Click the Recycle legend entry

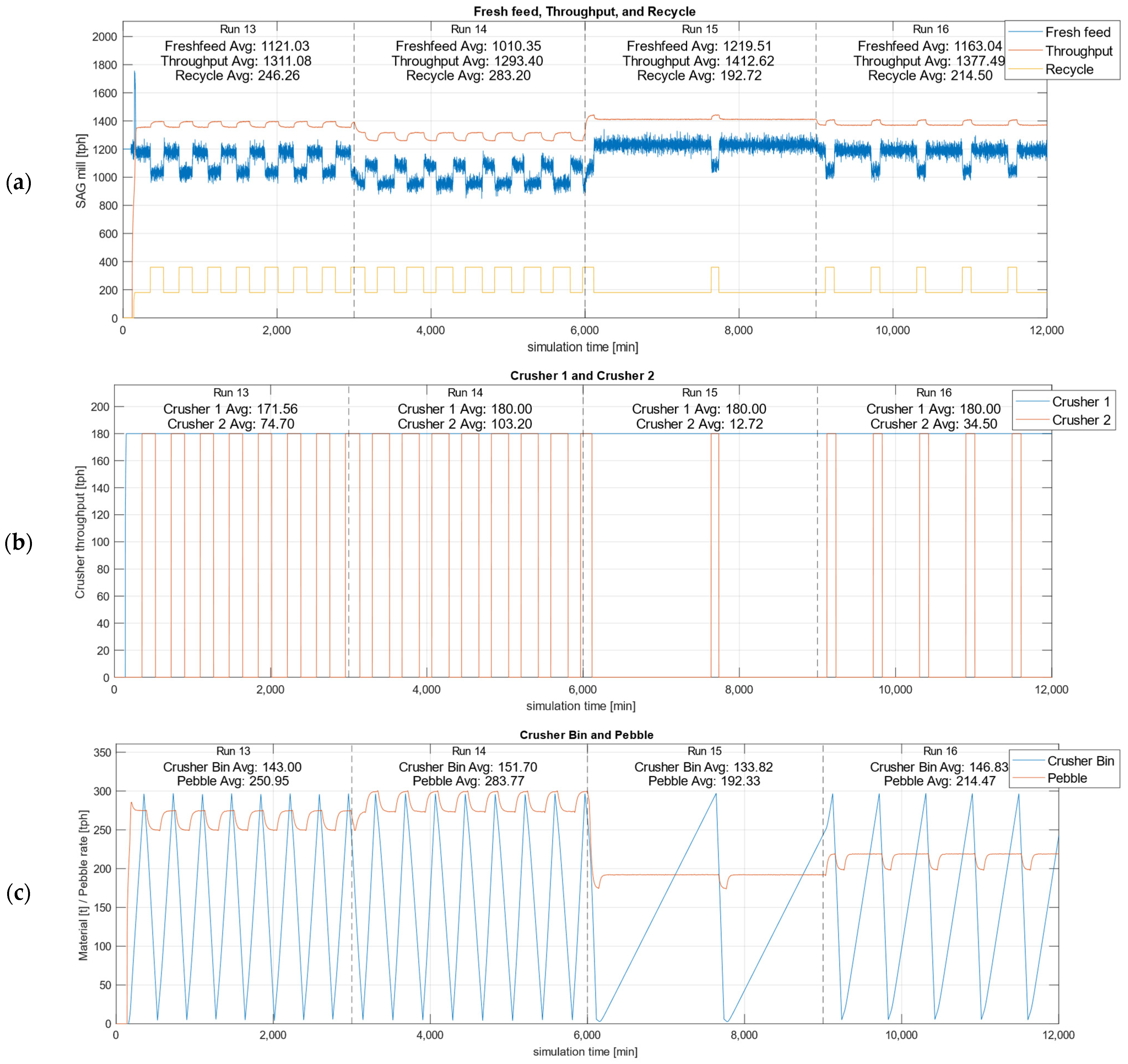click(1069, 69)
